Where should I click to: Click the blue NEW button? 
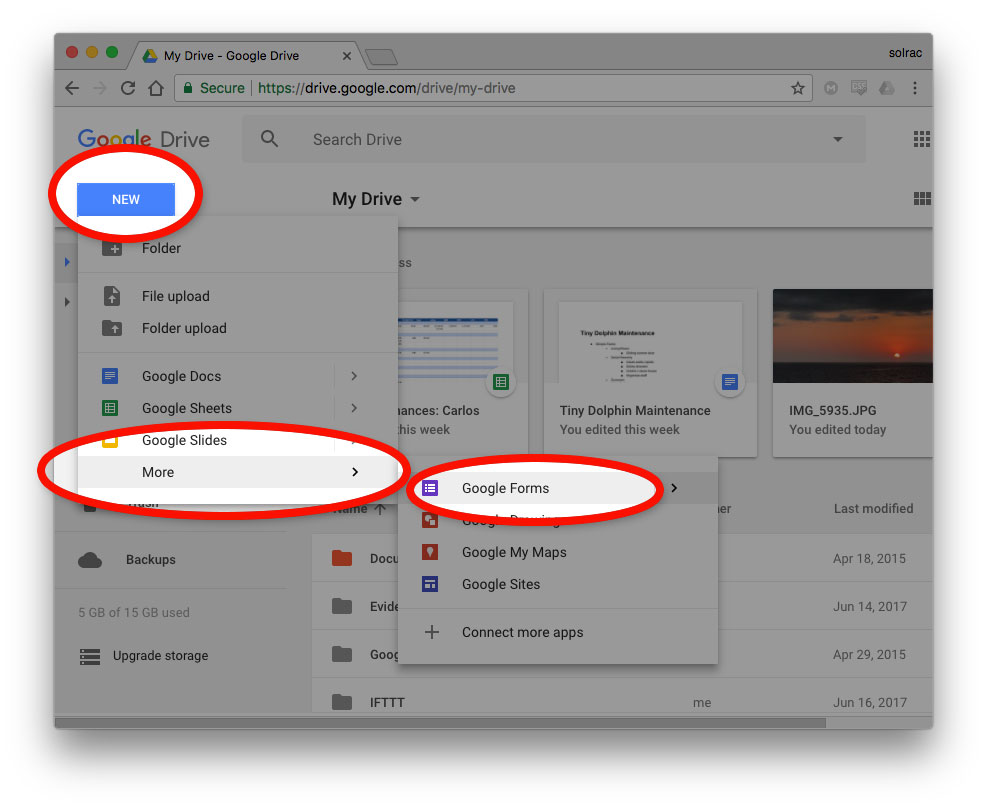point(126,200)
